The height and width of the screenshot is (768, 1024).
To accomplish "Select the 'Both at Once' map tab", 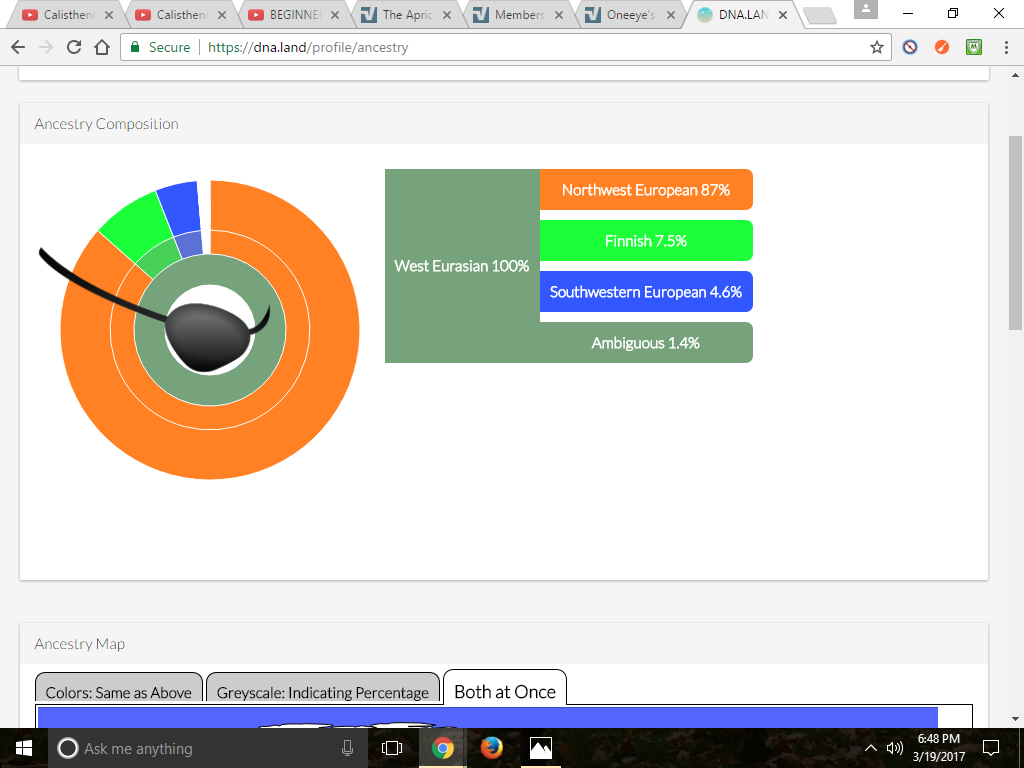I will (x=504, y=691).
